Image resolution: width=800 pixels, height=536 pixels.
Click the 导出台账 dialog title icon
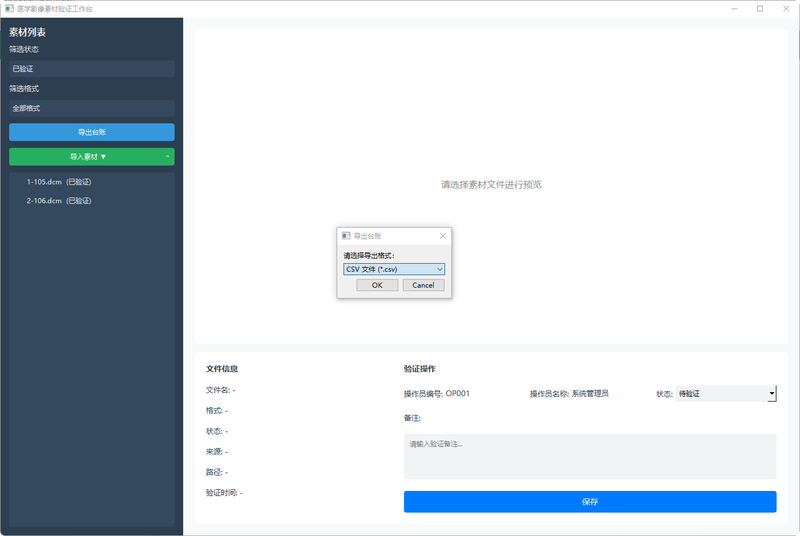pos(346,236)
